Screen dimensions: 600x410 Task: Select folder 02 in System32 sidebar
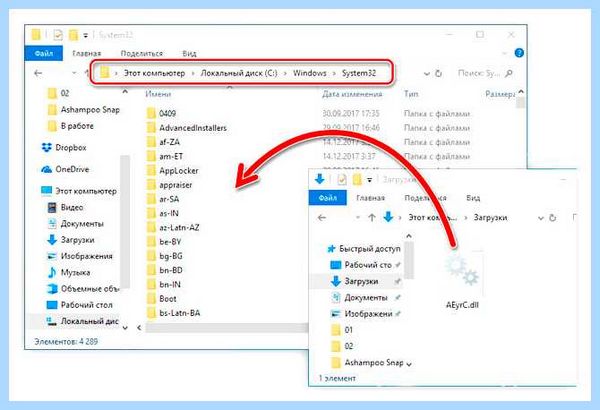point(59,93)
